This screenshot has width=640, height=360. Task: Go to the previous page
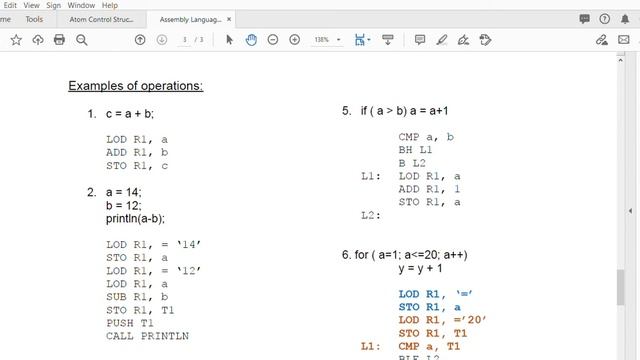click(140, 40)
